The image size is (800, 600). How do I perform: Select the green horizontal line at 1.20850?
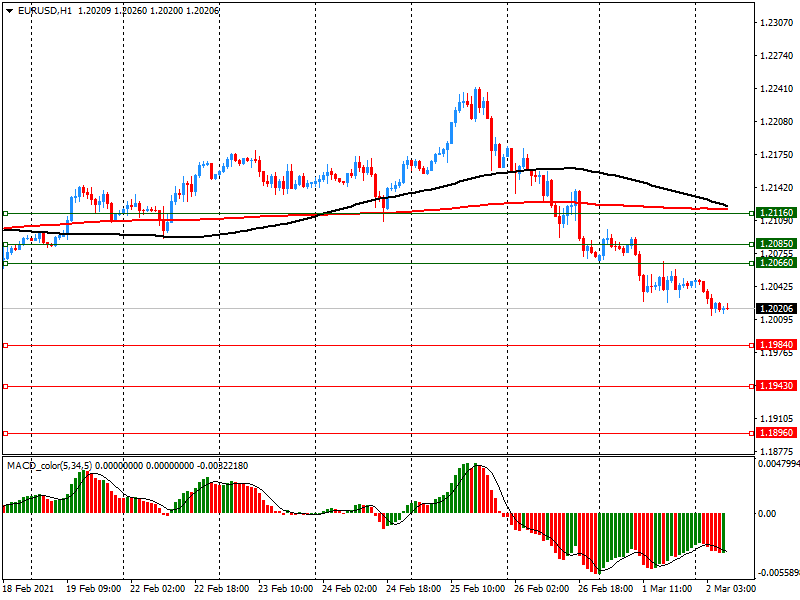[x=378, y=244]
